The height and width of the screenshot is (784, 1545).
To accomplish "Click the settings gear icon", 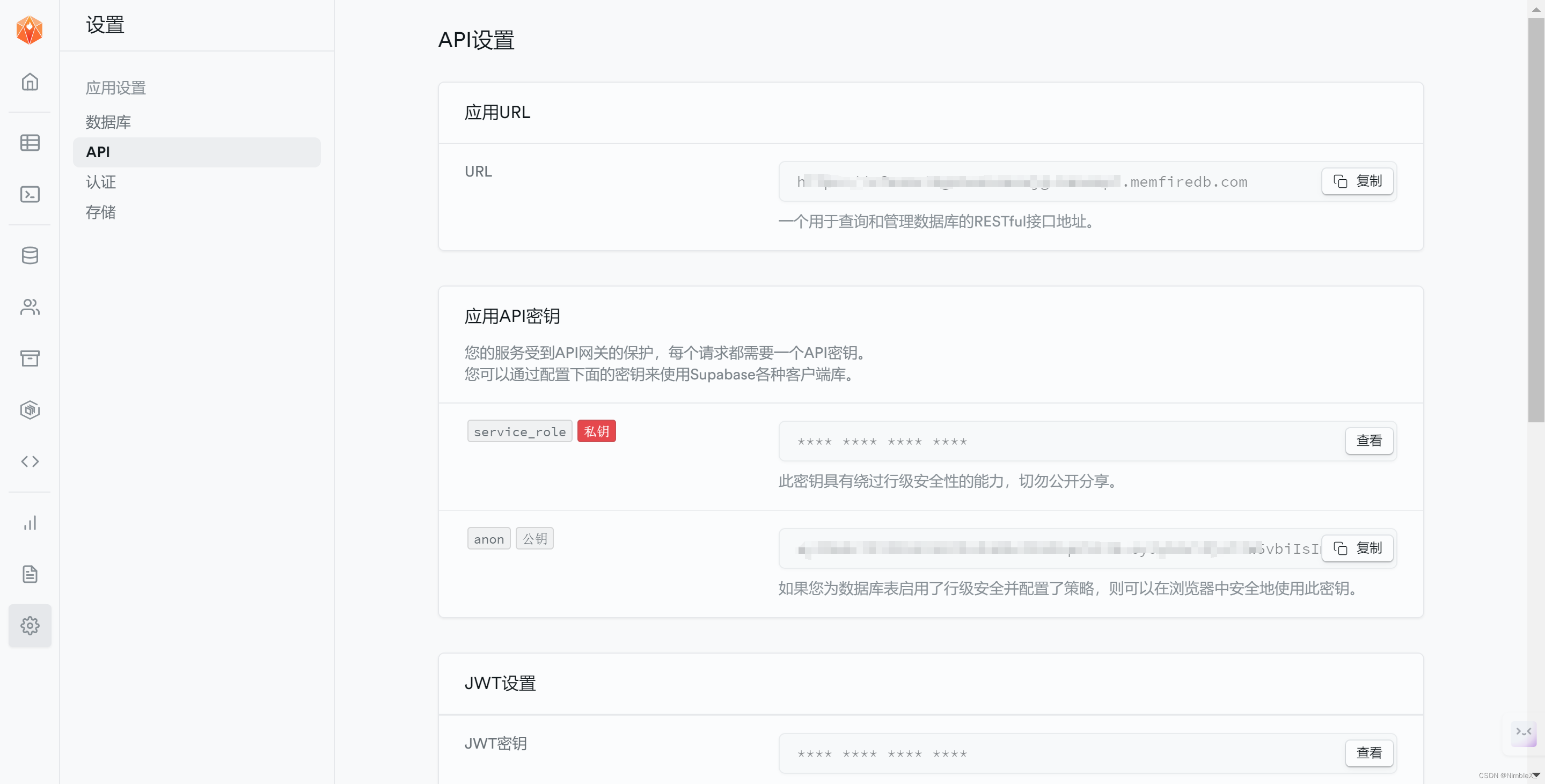I will [30, 626].
